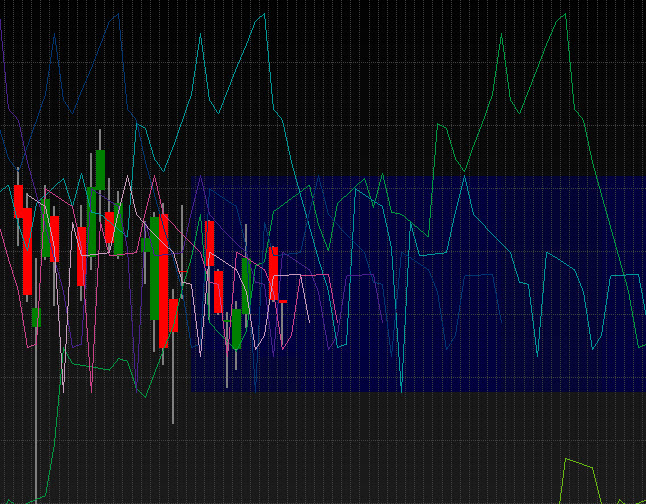Select the tallest red candlestick body

164,281
